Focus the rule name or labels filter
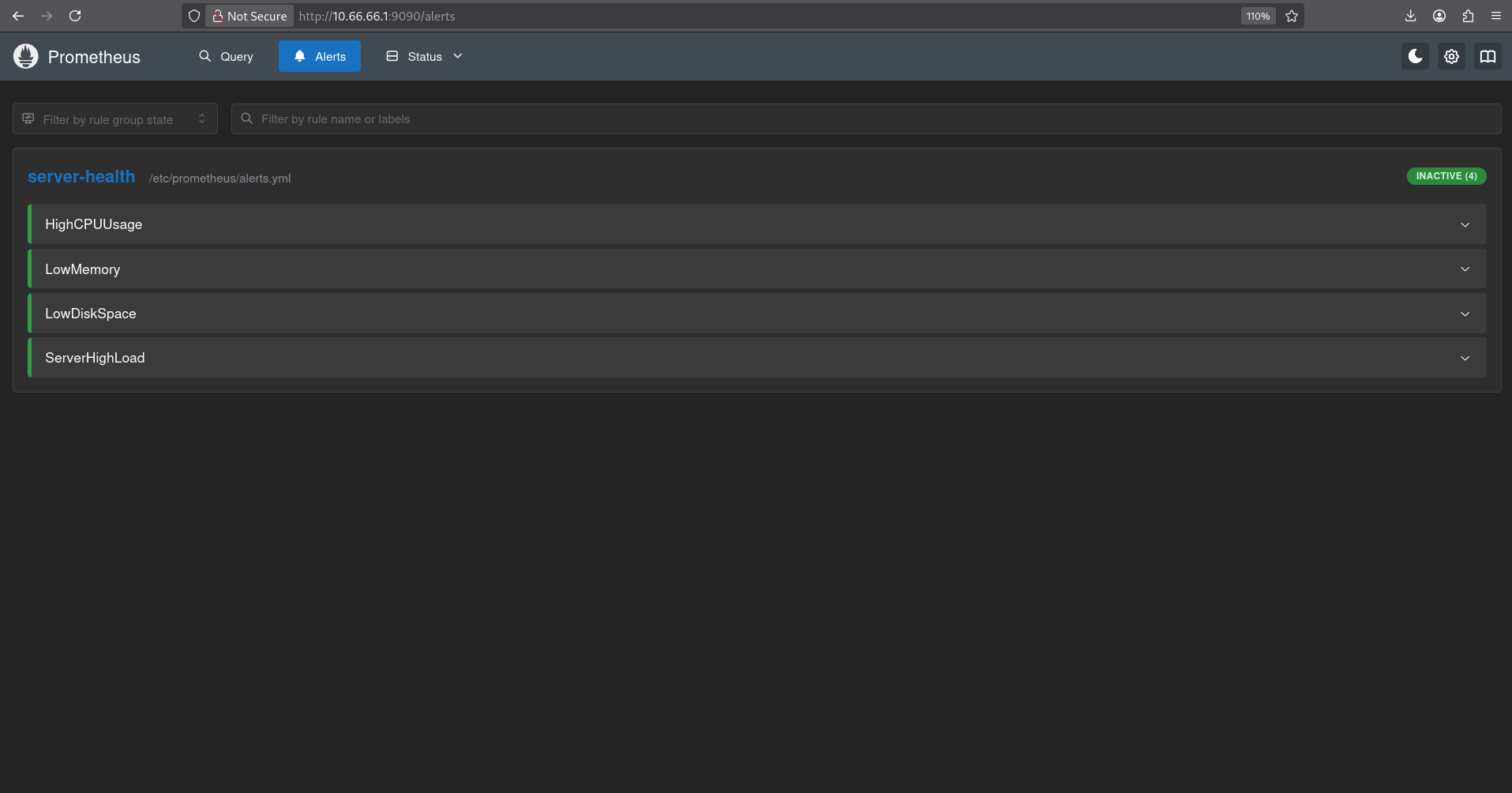 (866, 118)
